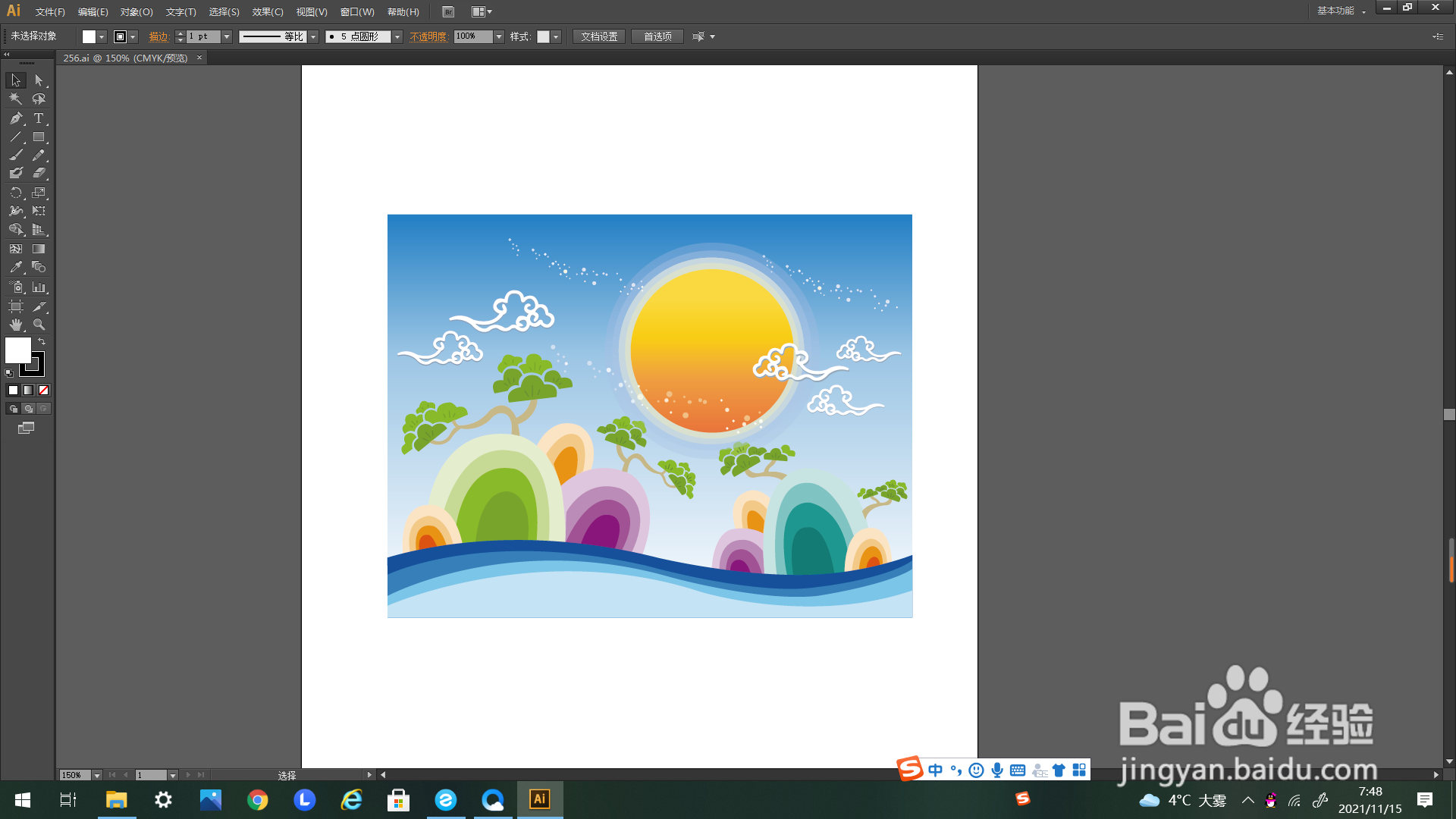Click the 首选项 button

[657, 36]
